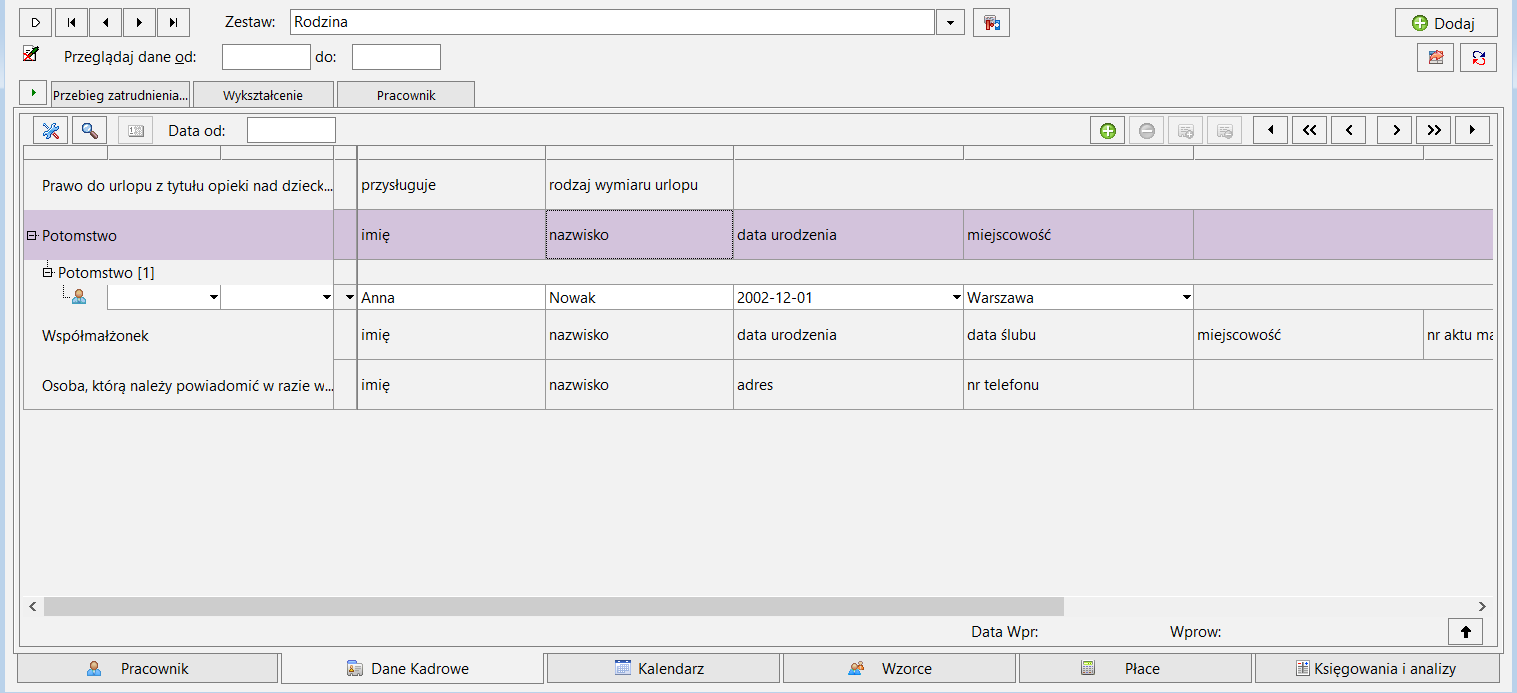Viewport: 1517px width, 693px height.
Task: Click the person icon in the Potomstwo row
Action: click(x=79, y=297)
